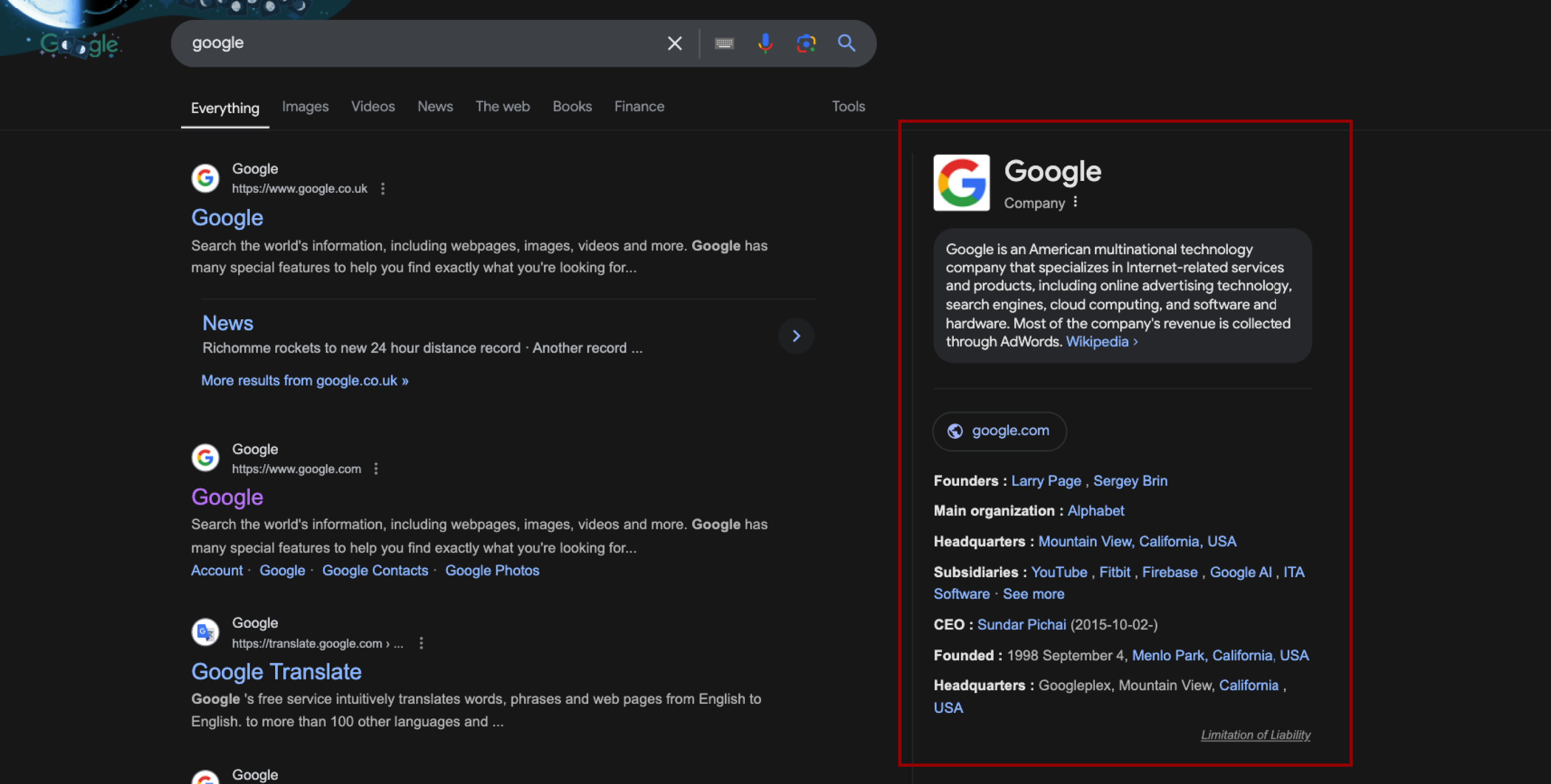
Task: Open the Sundar Pichai CEO link
Action: tap(1021, 625)
